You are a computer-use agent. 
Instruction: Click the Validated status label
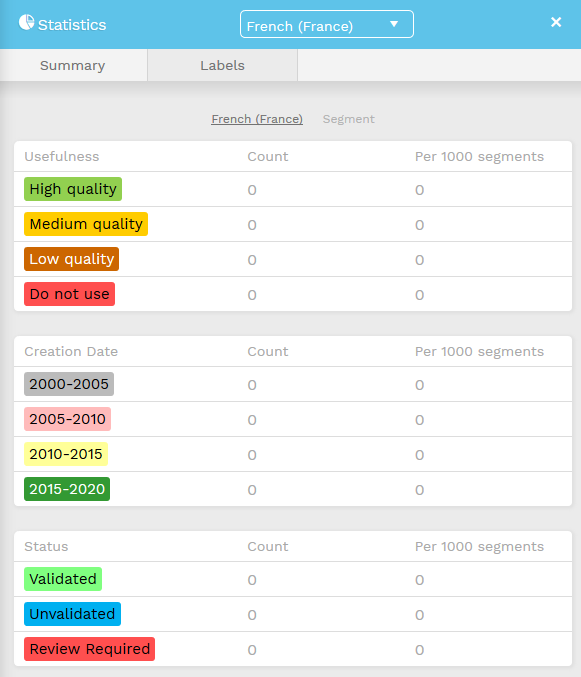(x=63, y=579)
